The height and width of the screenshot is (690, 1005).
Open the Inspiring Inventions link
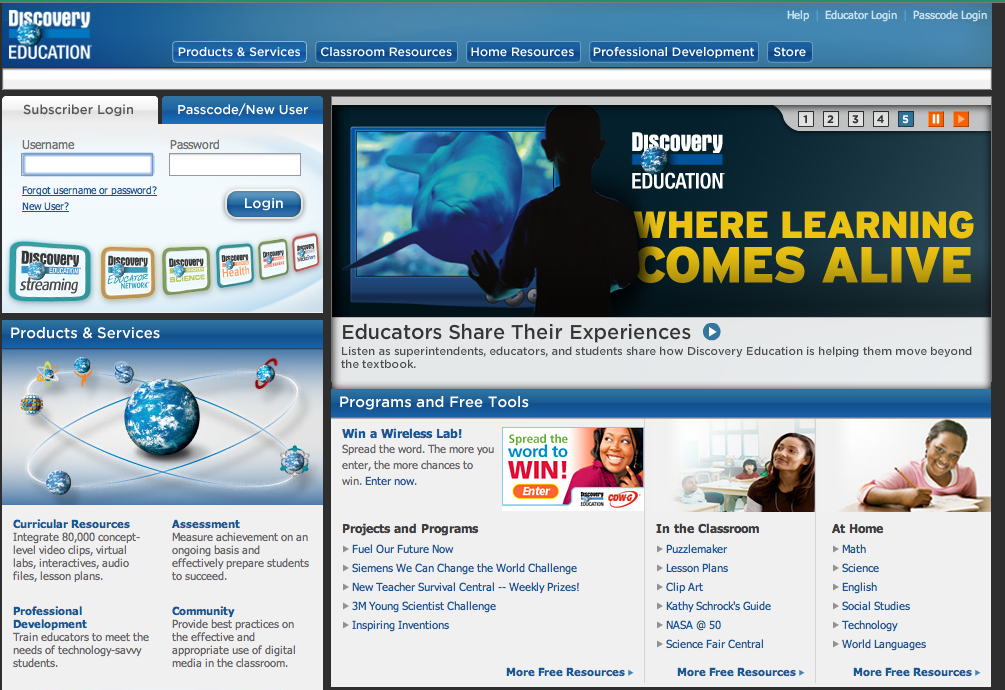click(401, 625)
